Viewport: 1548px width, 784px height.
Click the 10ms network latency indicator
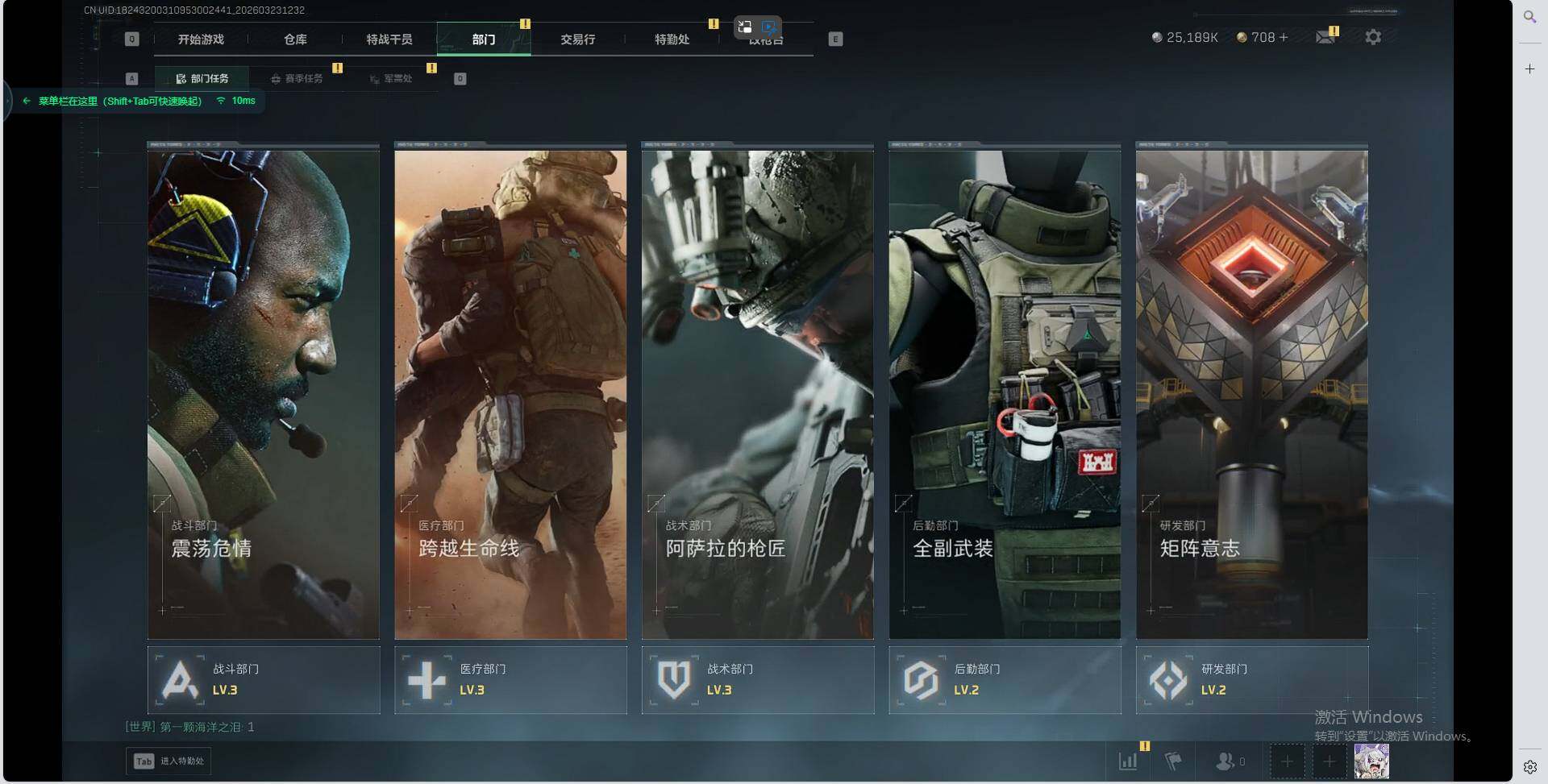(236, 102)
